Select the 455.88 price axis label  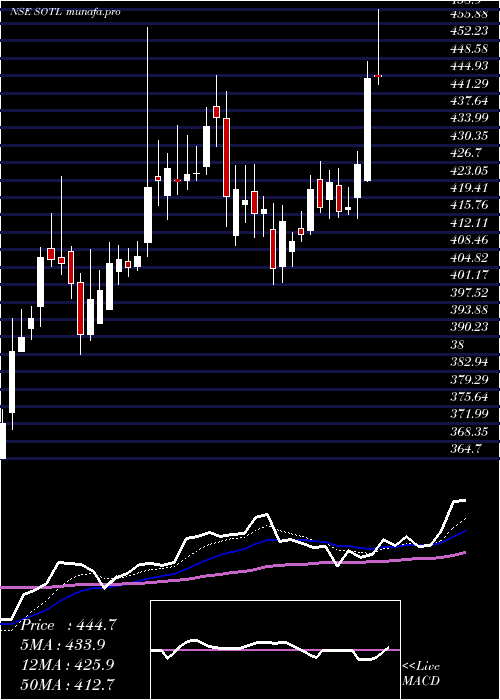coord(469,13)
